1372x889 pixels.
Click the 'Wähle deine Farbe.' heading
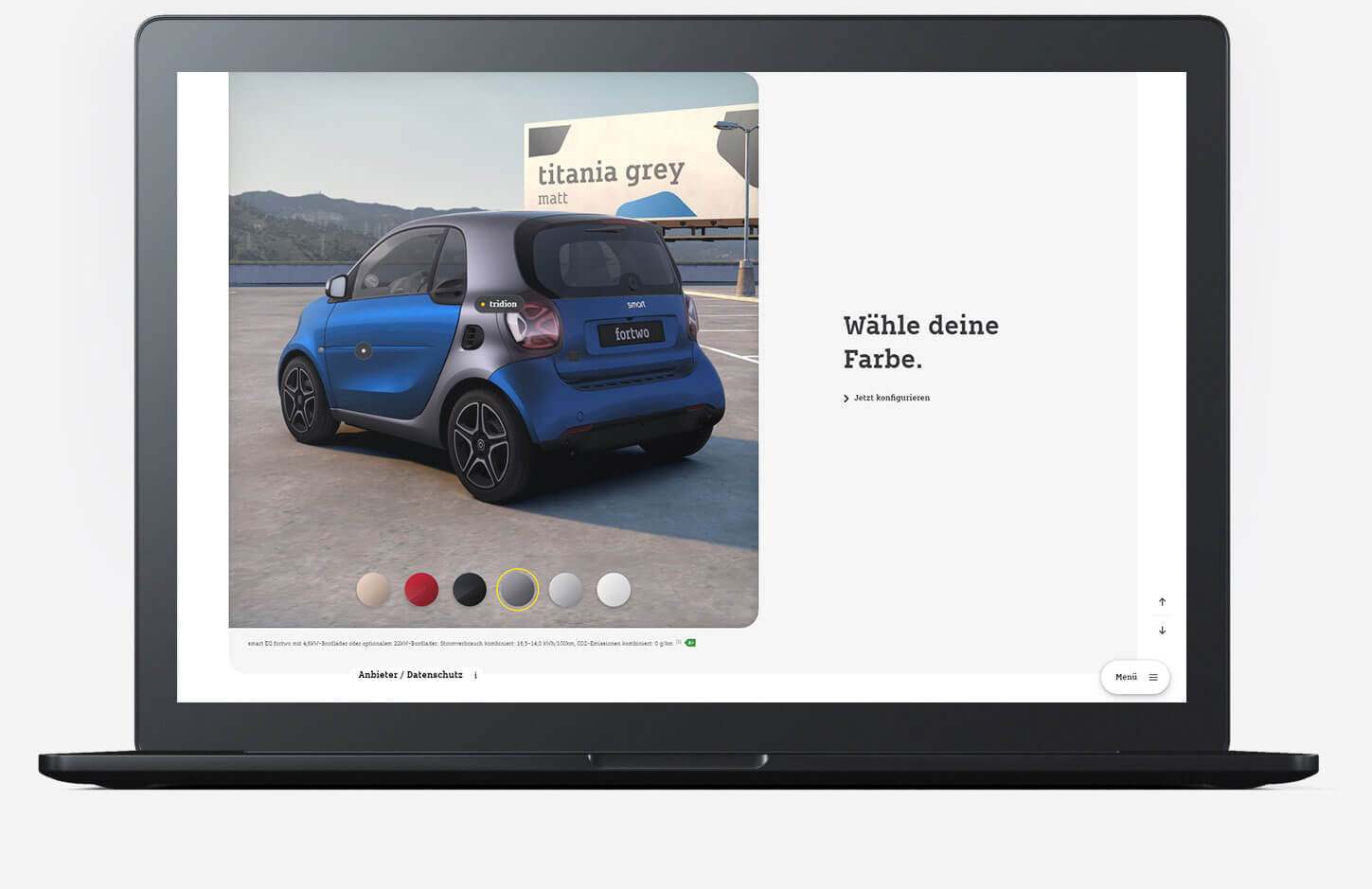(x=920, y=342)
